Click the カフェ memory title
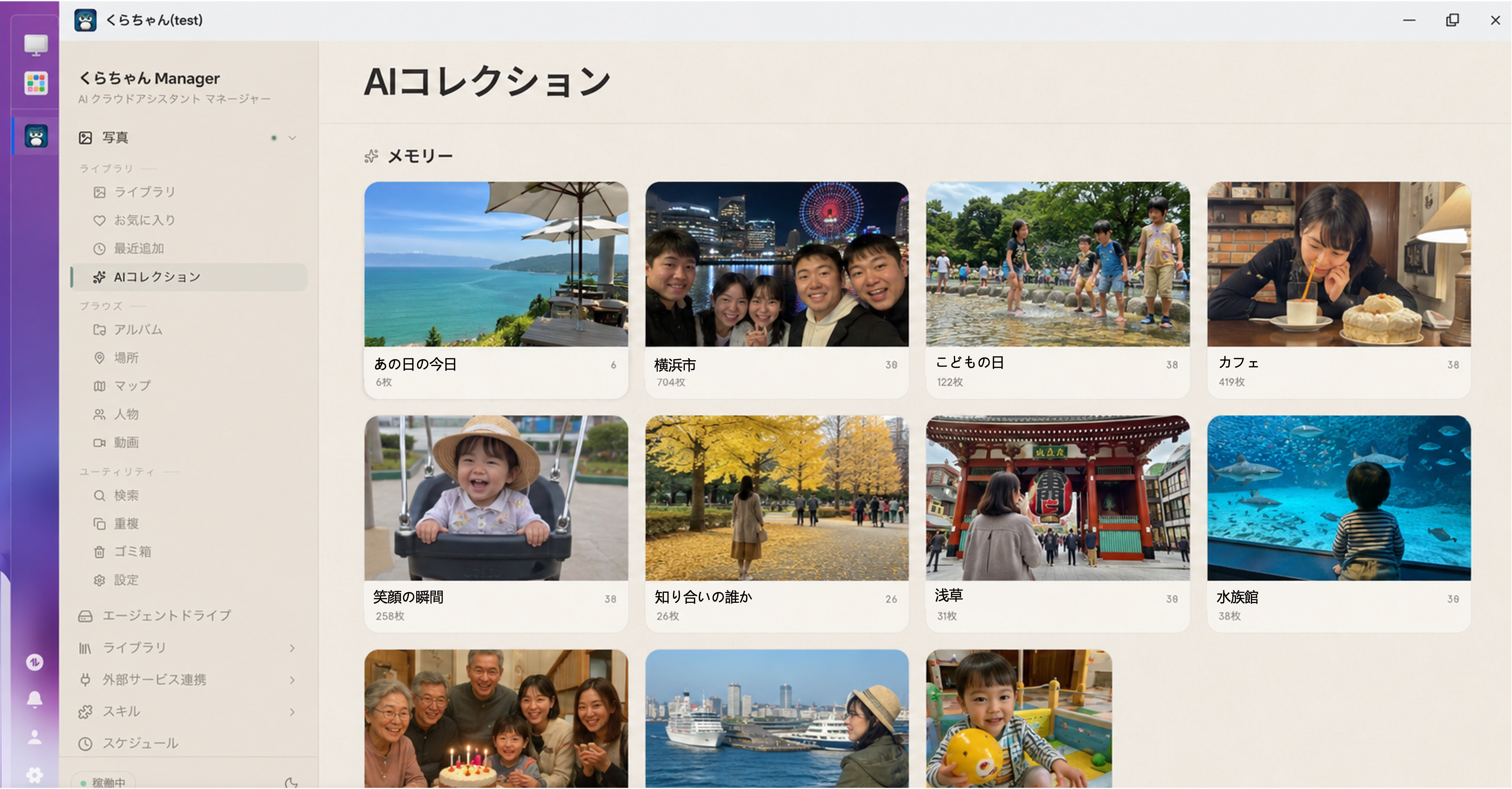 click(x=1238, y=363)
